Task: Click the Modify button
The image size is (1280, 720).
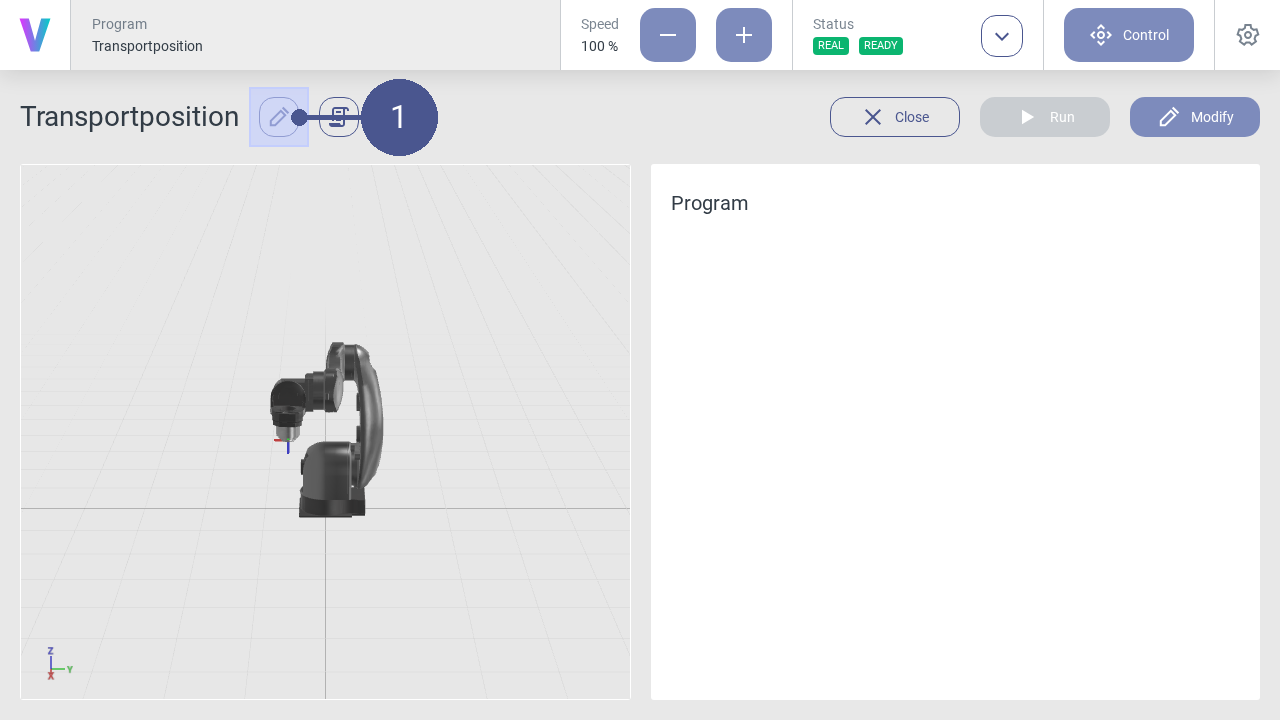Action: 1195,117
